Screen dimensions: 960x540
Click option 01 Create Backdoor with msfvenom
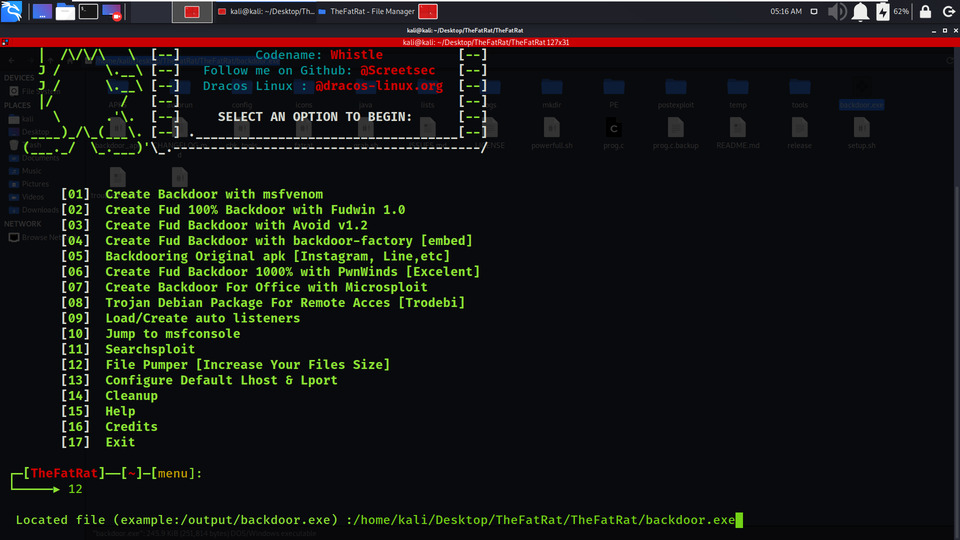click(x=192, y=194)
